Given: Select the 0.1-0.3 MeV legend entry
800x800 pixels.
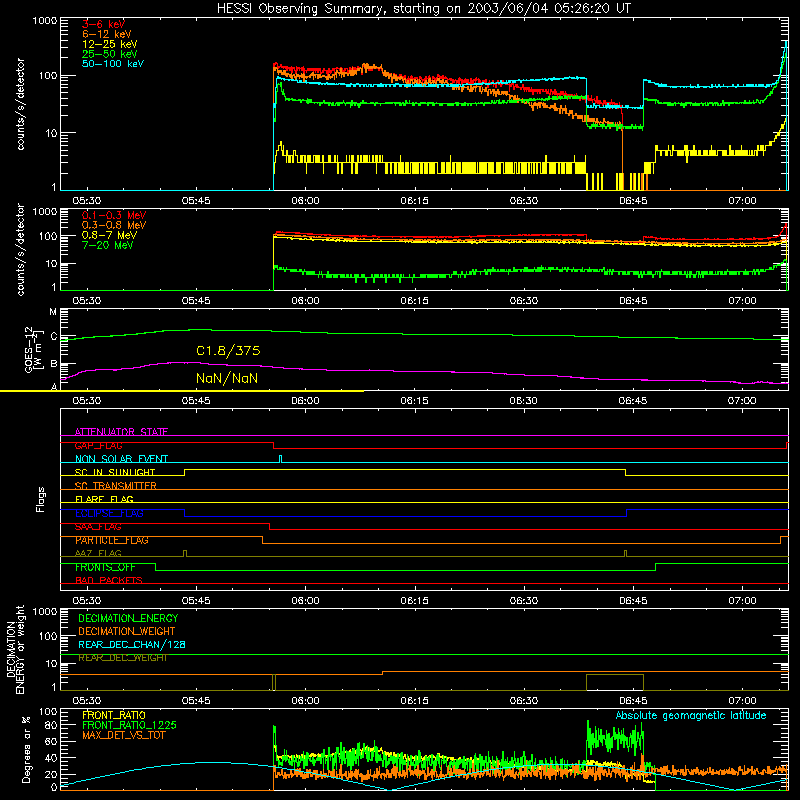Looking at the screenshot, I should [x=114, y=215].
